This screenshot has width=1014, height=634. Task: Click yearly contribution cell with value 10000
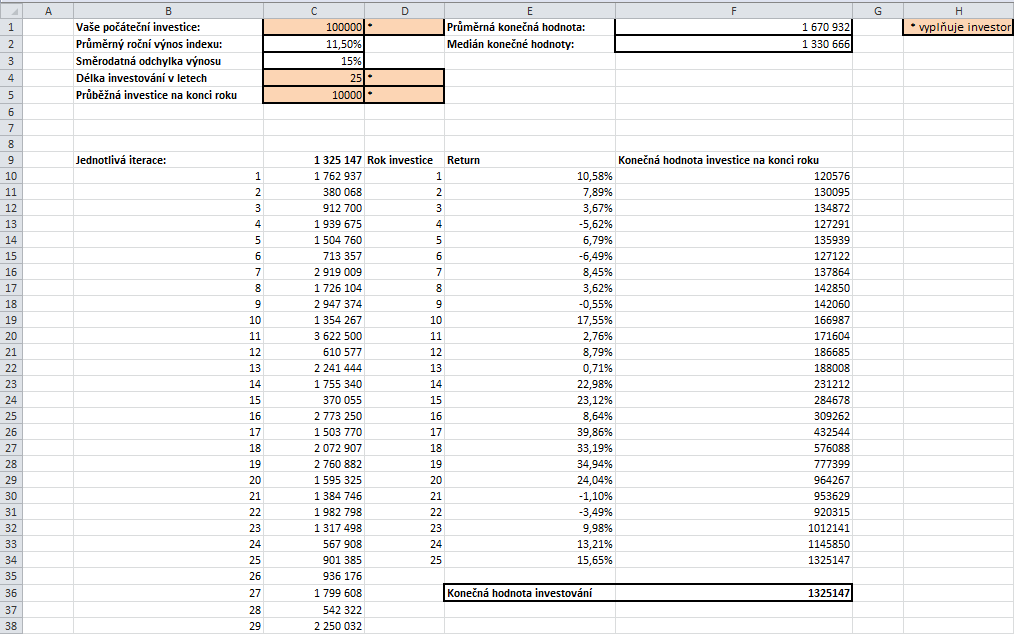(x=314, y=95)
